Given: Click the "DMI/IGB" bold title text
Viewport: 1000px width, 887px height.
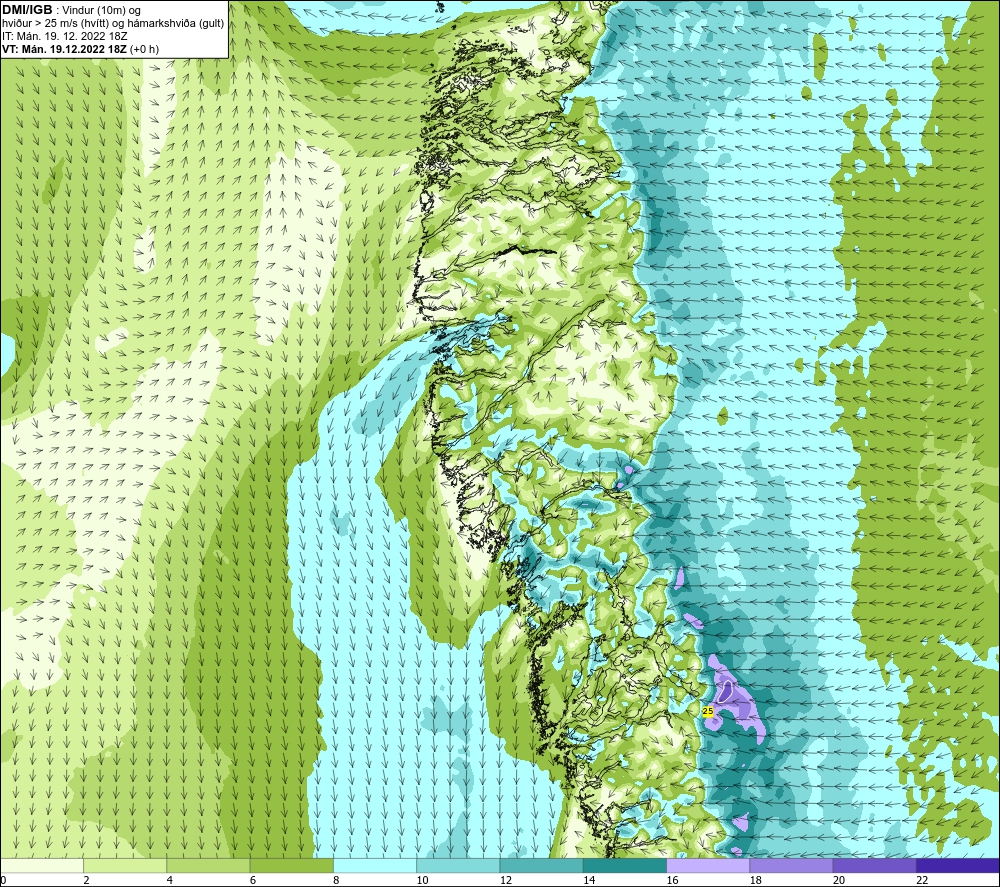Looking at the screenshot, I should (27, 10).
